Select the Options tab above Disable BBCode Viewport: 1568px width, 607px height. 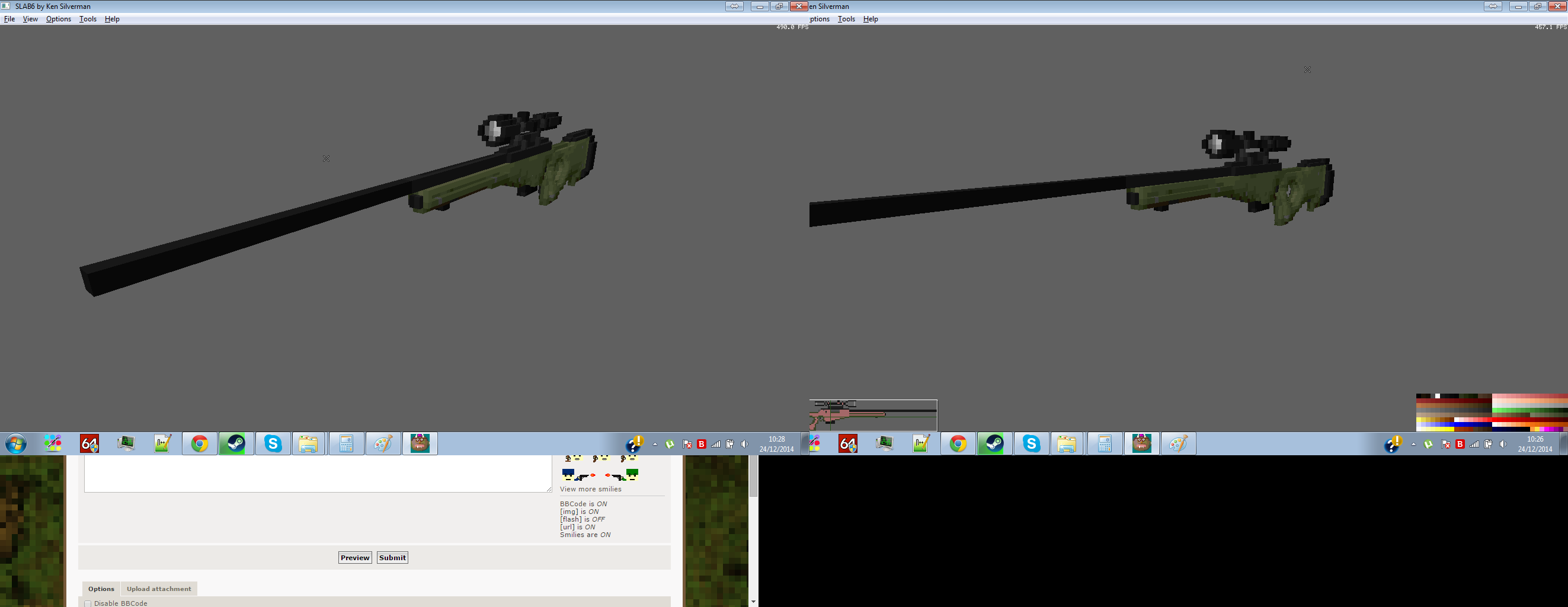100,589
